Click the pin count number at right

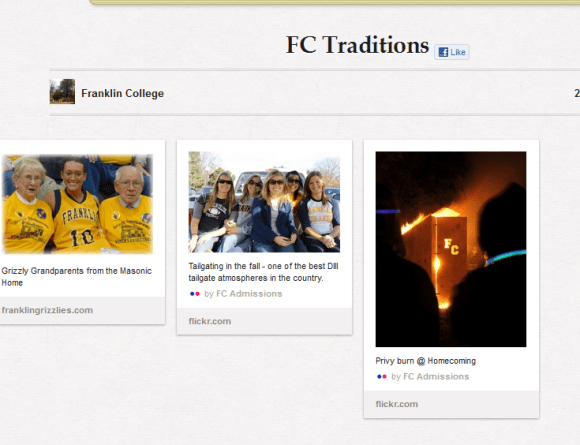pyautogui.click(x=577, y=93)
